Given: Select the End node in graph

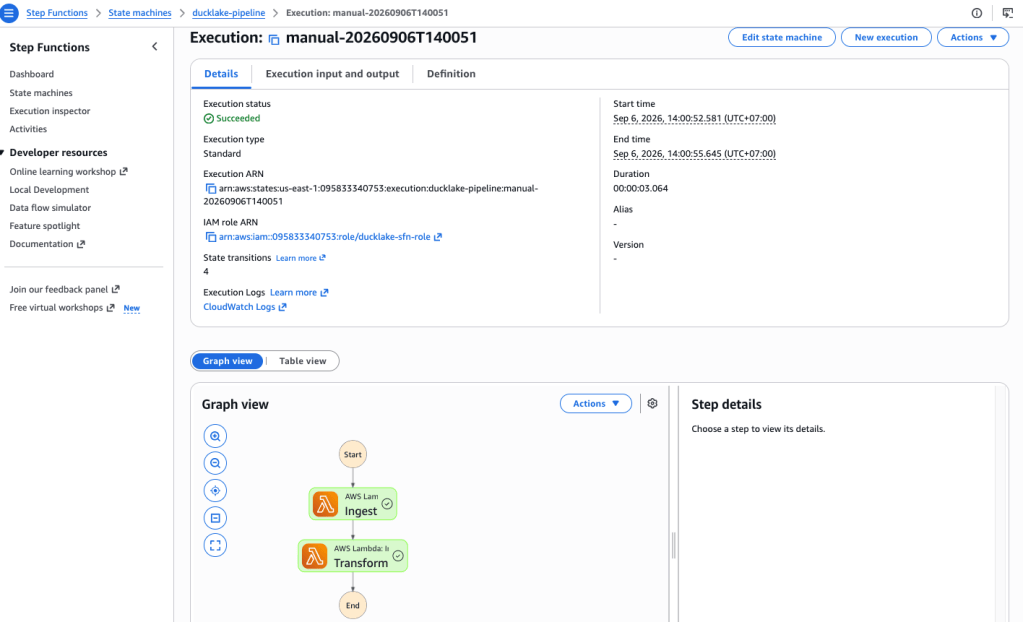Looking at the screenshot, I should 352,605.
